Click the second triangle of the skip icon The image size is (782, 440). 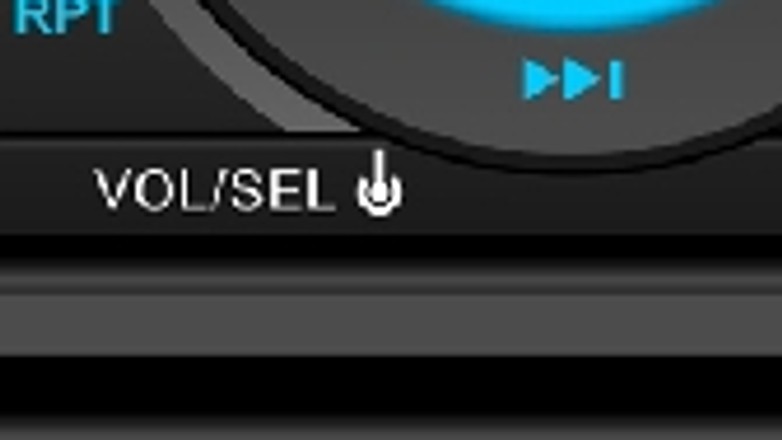583,80
